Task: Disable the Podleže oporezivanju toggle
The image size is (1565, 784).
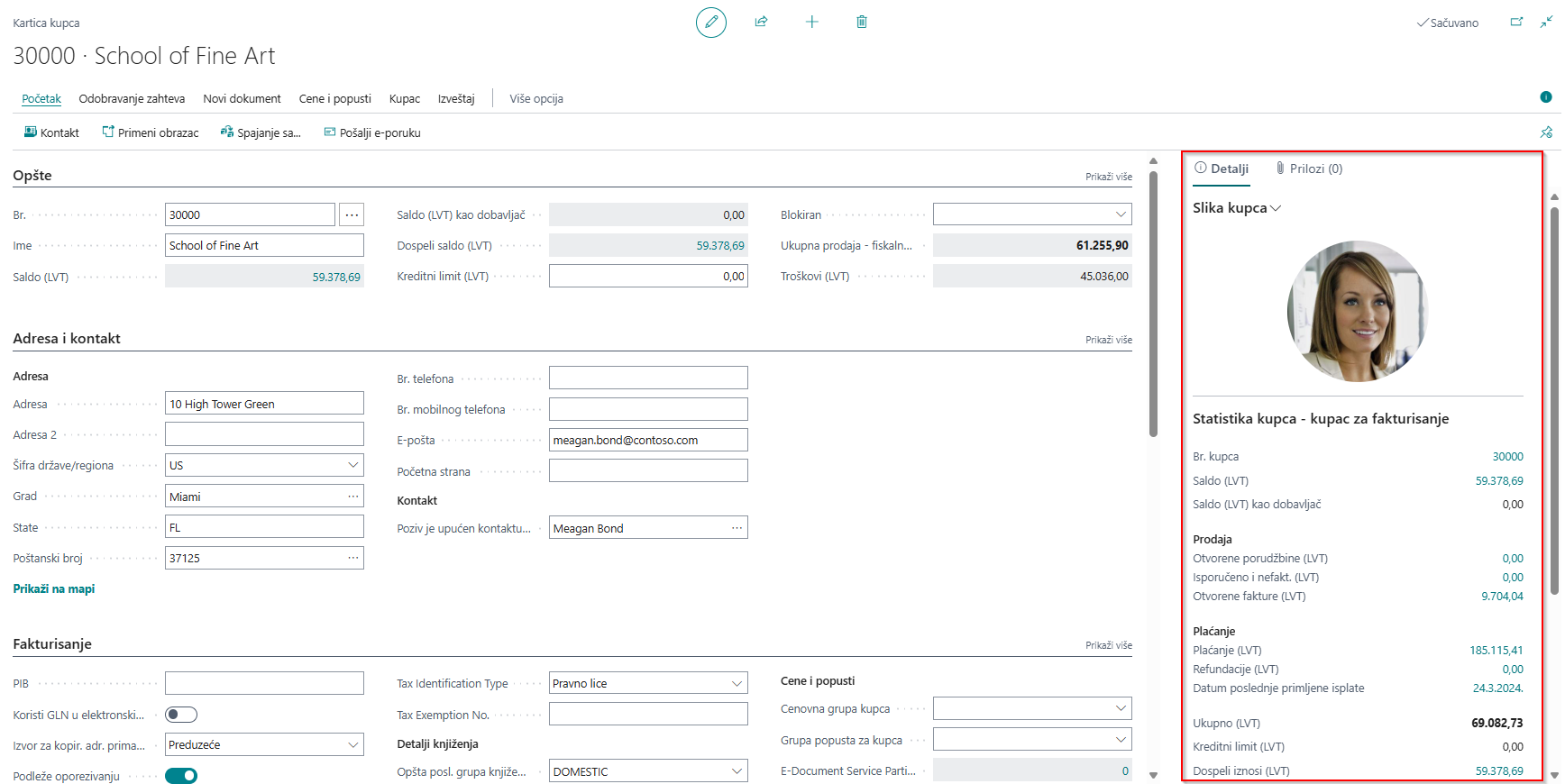Action: click(x=181, y=776)
